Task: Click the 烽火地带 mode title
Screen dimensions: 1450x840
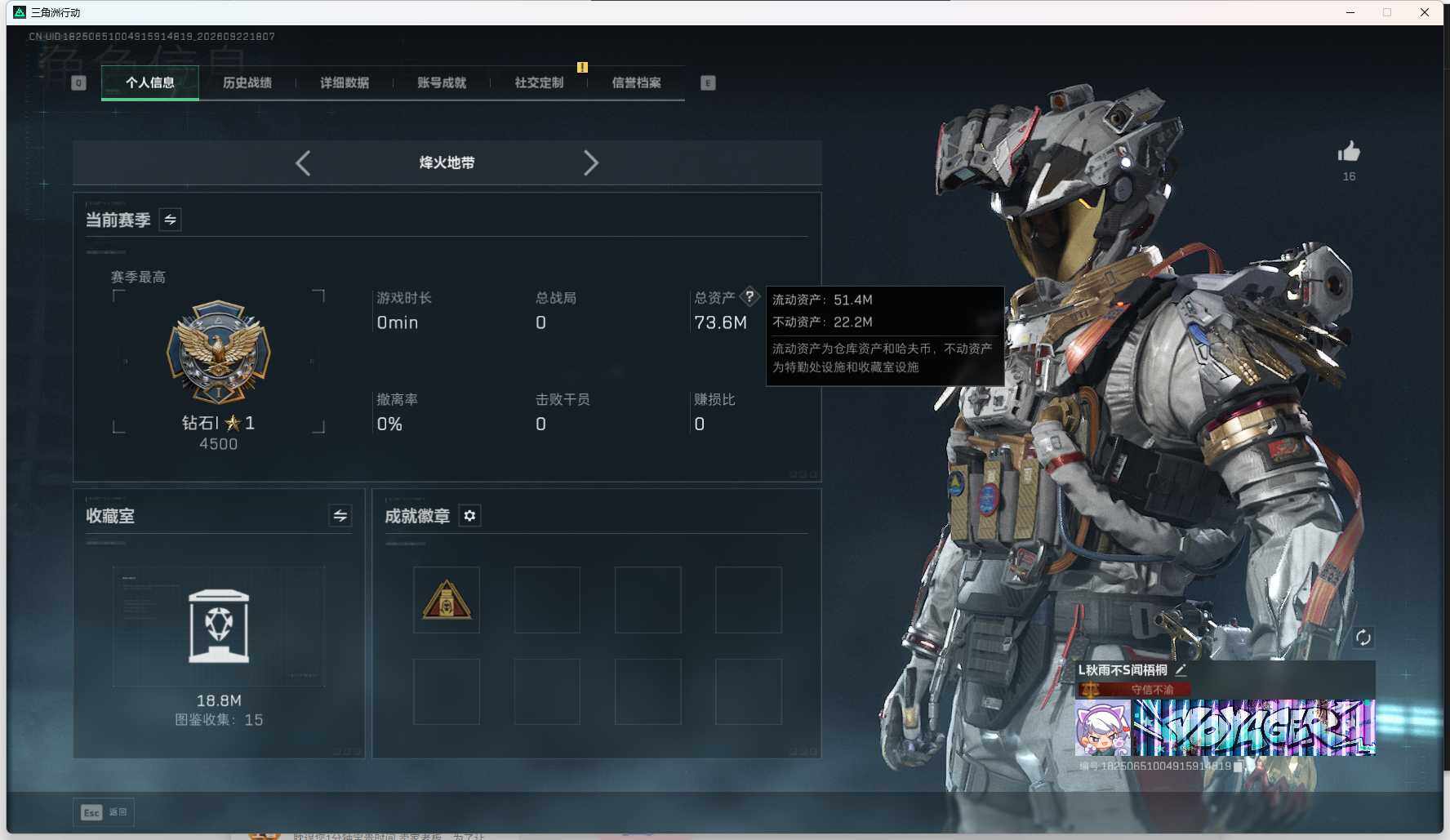Action: 447,162
